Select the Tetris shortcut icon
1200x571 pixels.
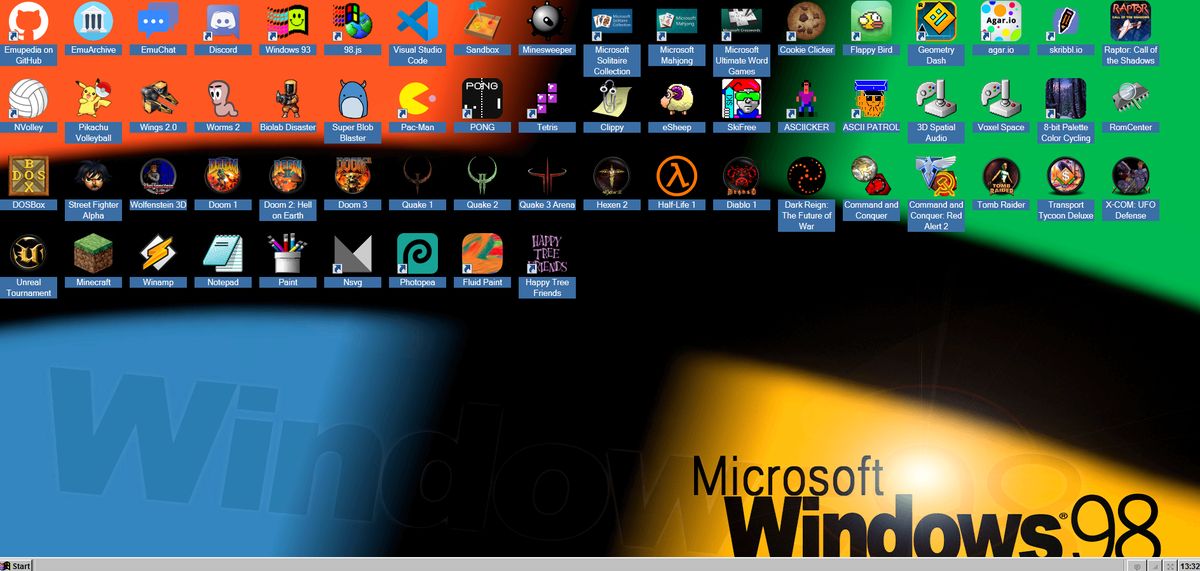point(547,99)
